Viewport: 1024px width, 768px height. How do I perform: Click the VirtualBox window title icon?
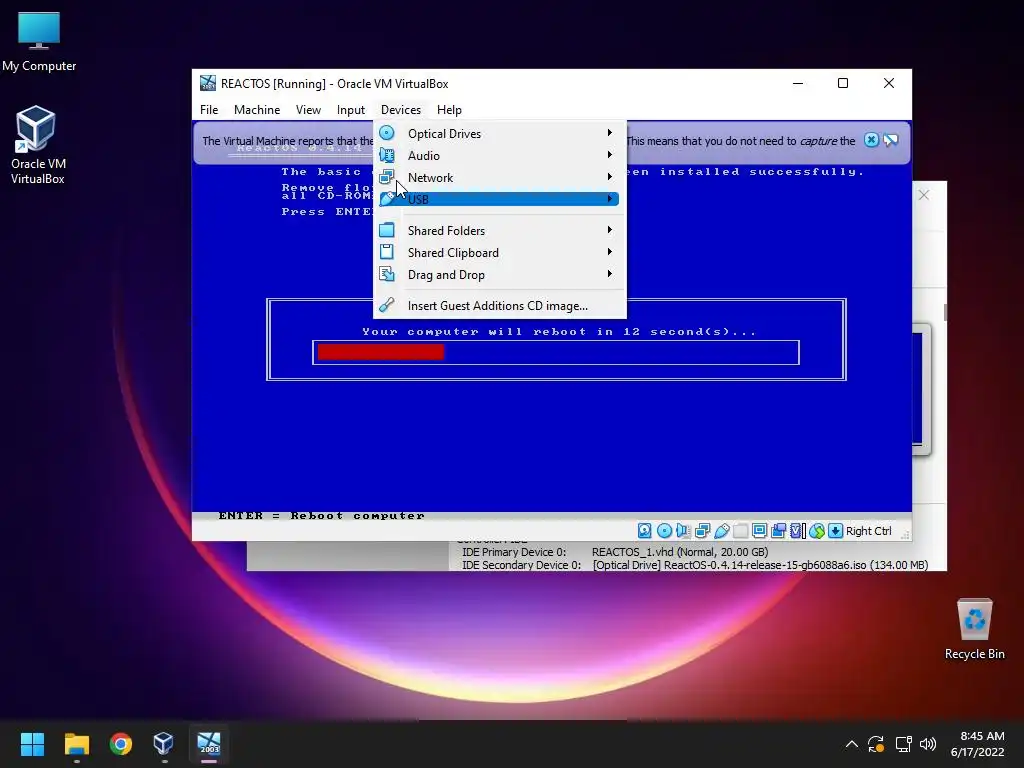208,83
